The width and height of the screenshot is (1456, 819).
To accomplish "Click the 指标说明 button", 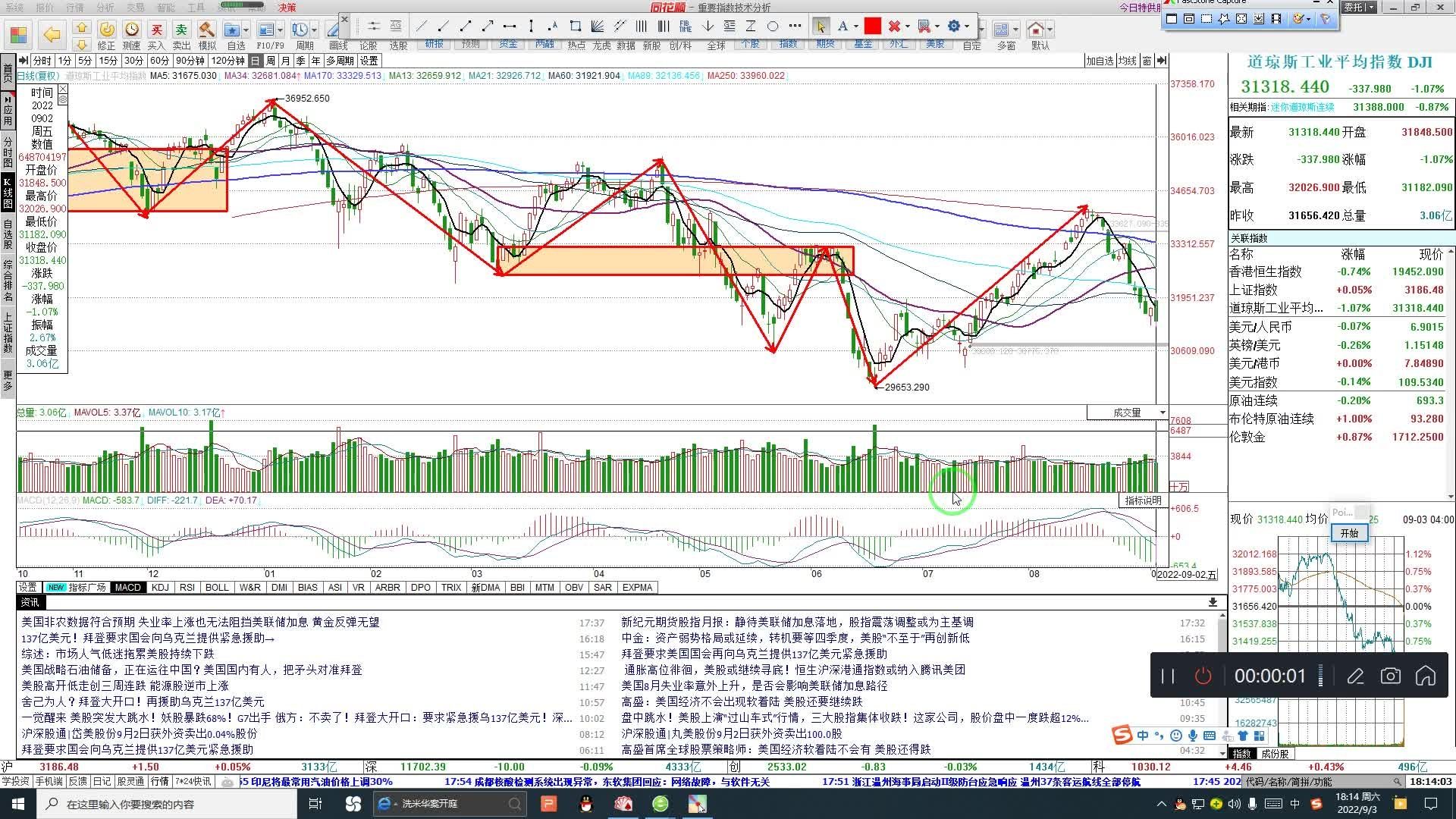I will [1143, 500].
